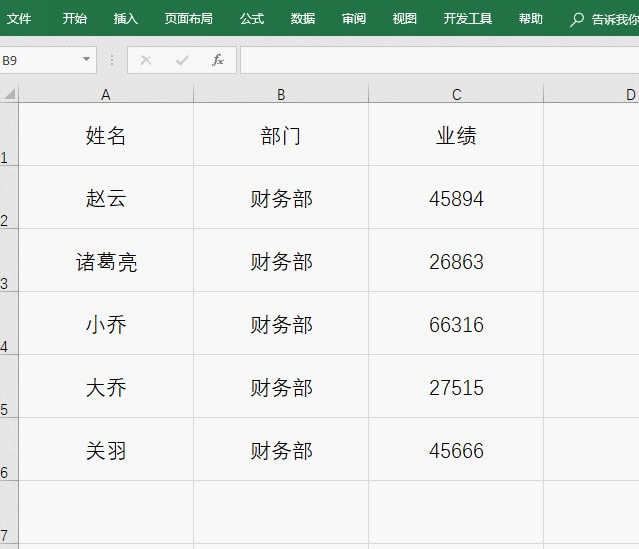639x549 pixels.
Task: Switch to the 开始 ribbon tab
Action: pos(75,19)
